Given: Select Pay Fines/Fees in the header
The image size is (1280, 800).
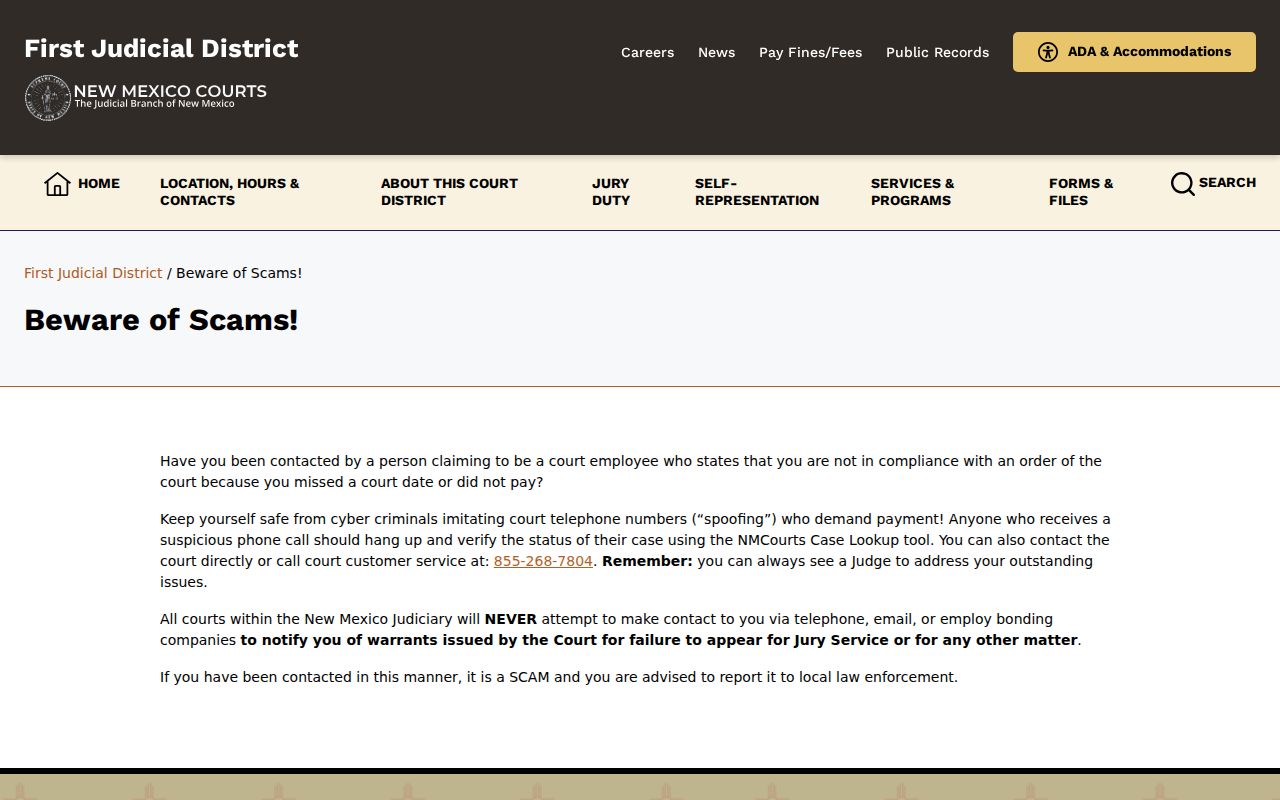Looking at the screenshot, I should pos(810,52).
